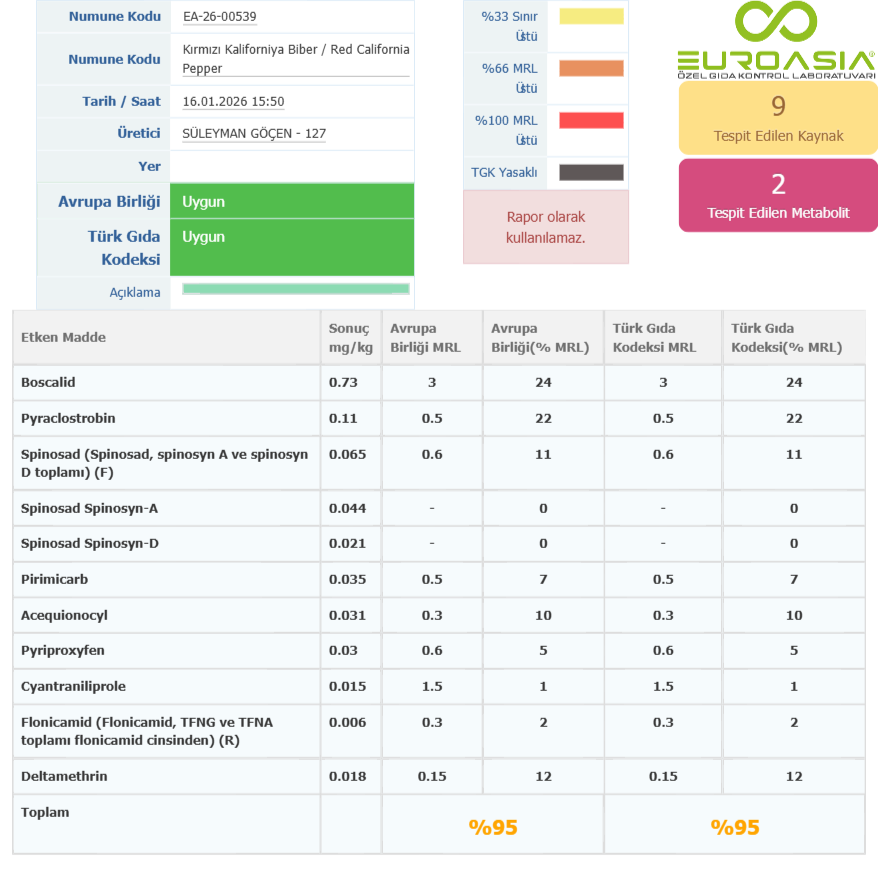
Task: Click the red %100 MRL Üstü swatch
Action: pos(591,120)
